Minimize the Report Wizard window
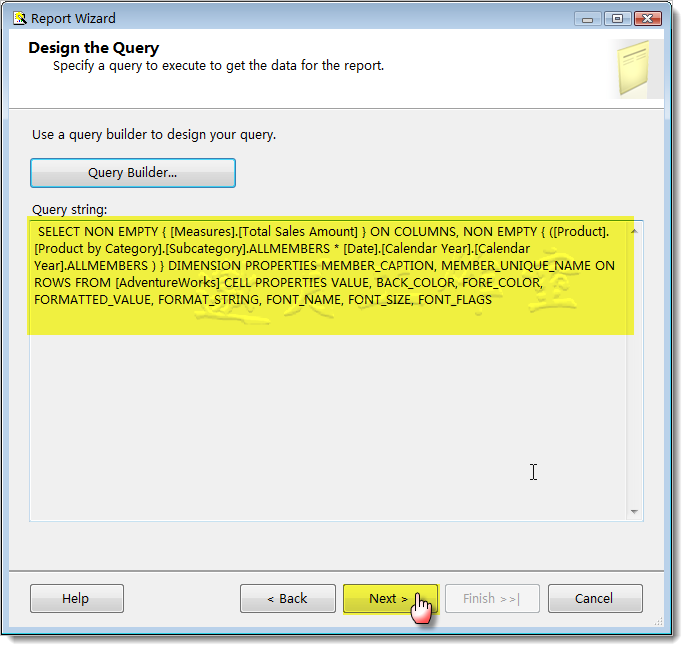The width and height of the screenshot is (688, 651). 588,19
